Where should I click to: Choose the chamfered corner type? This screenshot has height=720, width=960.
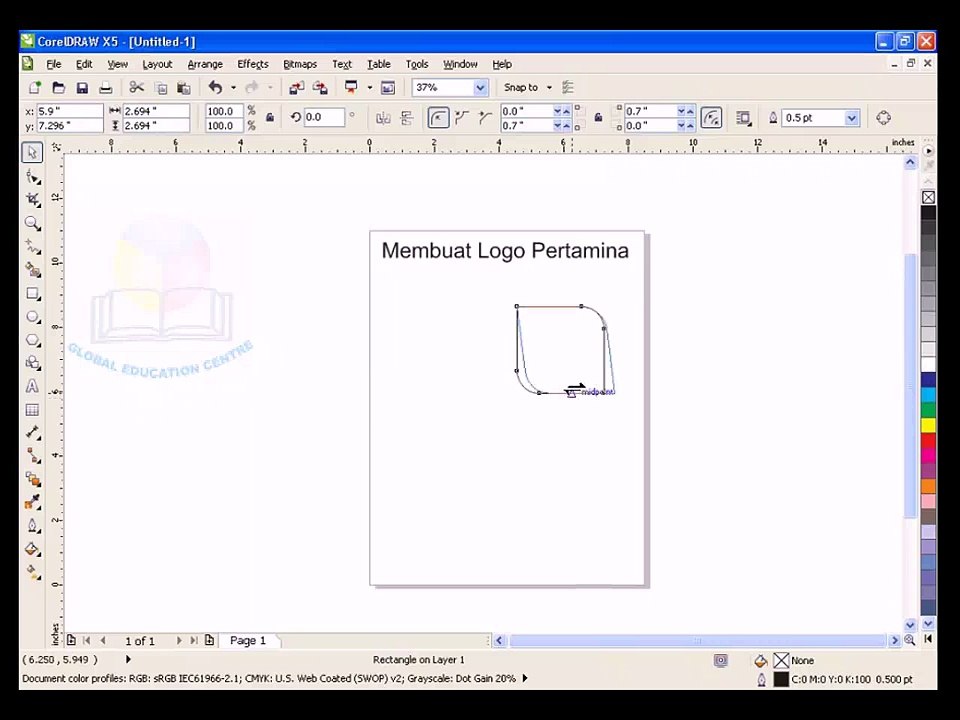click(x=485, y=118)
